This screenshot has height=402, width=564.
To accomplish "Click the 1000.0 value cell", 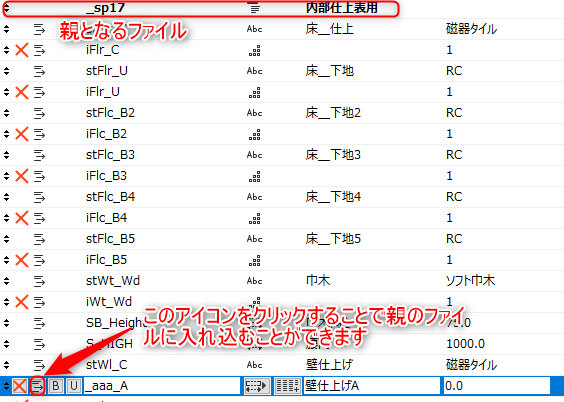I will (x=465, y=344).
